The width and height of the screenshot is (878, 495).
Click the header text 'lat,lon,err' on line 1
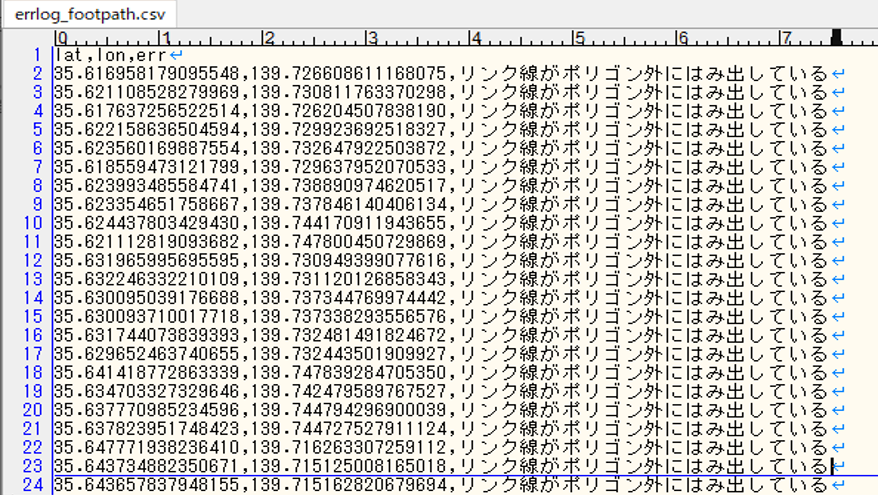(110, 55)
